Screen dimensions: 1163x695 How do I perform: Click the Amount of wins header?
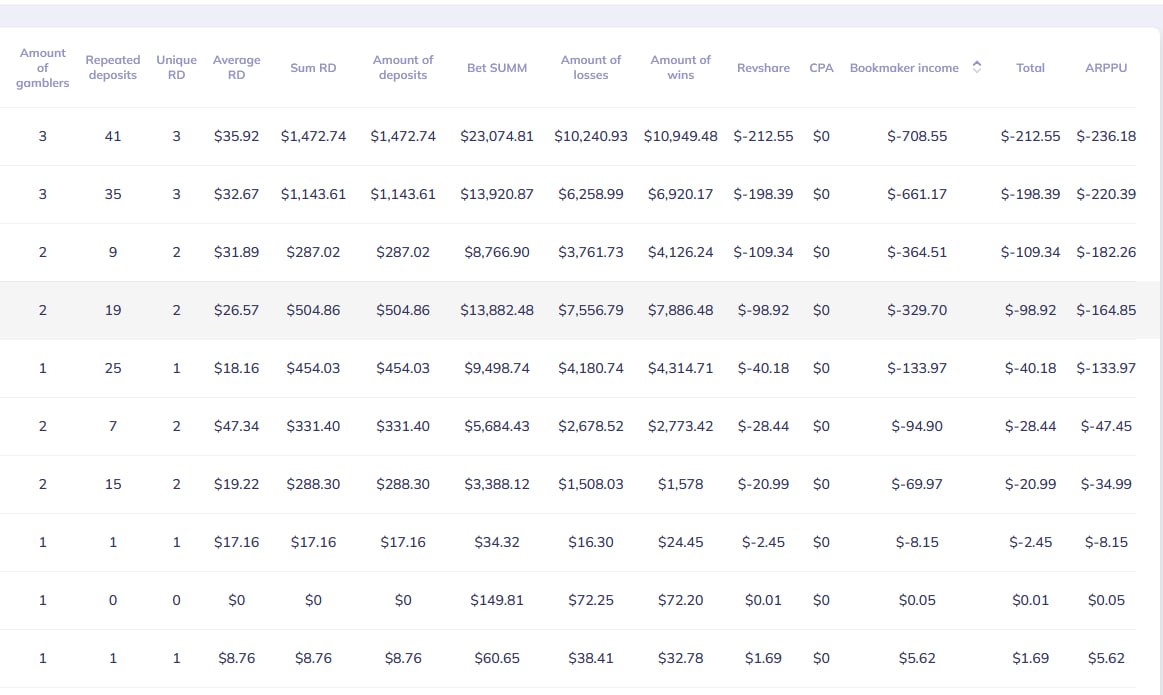pyautogui.click(x=680, y=68)
